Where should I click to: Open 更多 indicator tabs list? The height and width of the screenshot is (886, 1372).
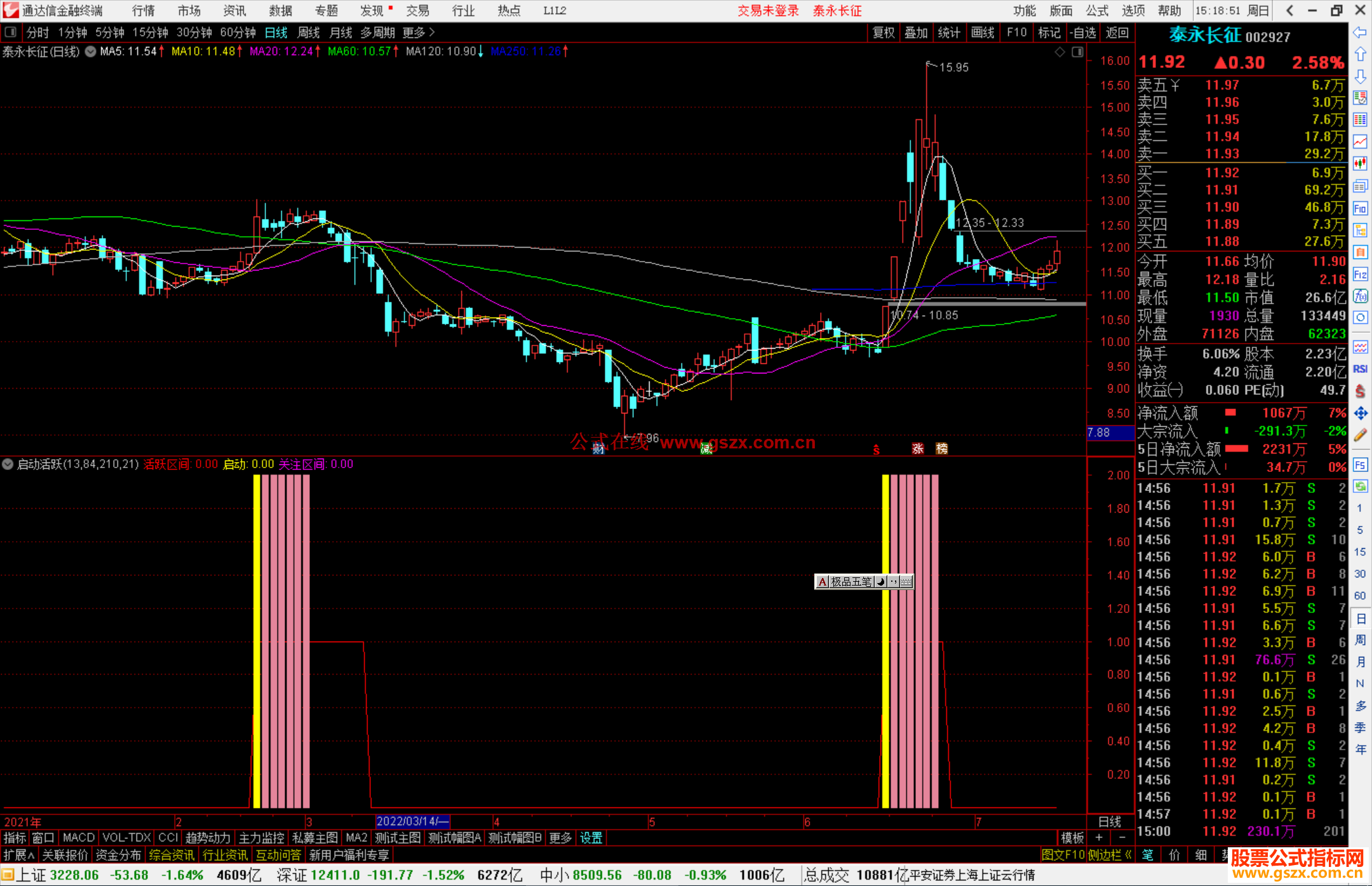[560, 838]
